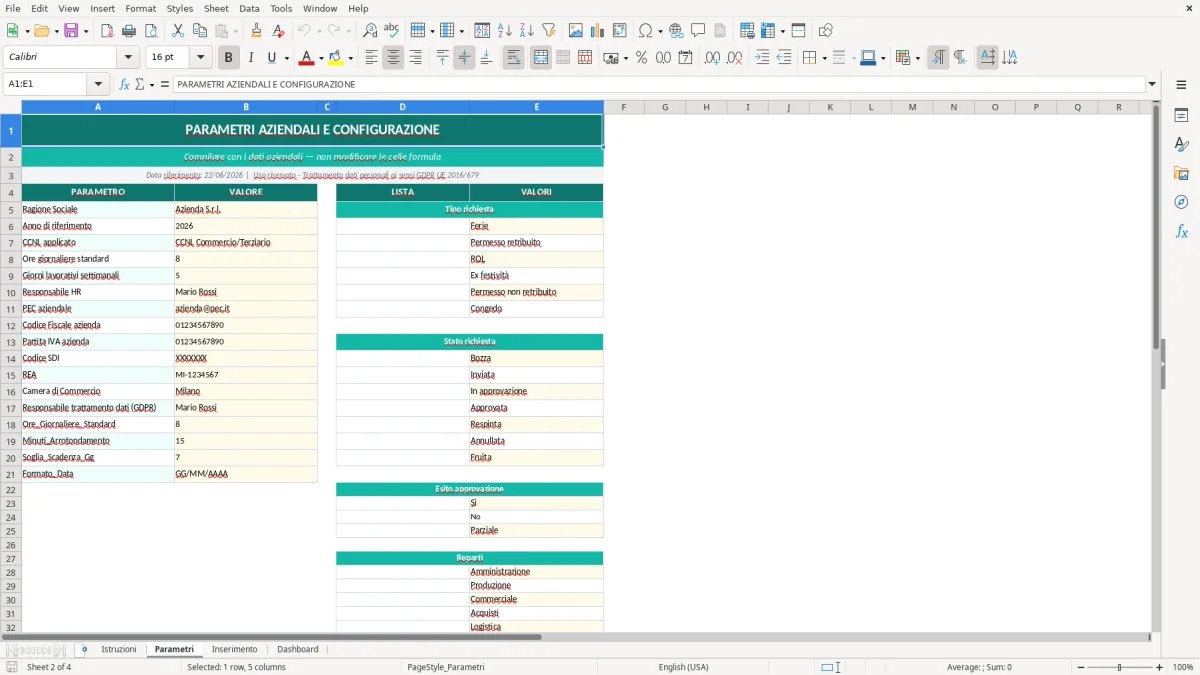Toggle Align Right

click(x=415, y=58)
